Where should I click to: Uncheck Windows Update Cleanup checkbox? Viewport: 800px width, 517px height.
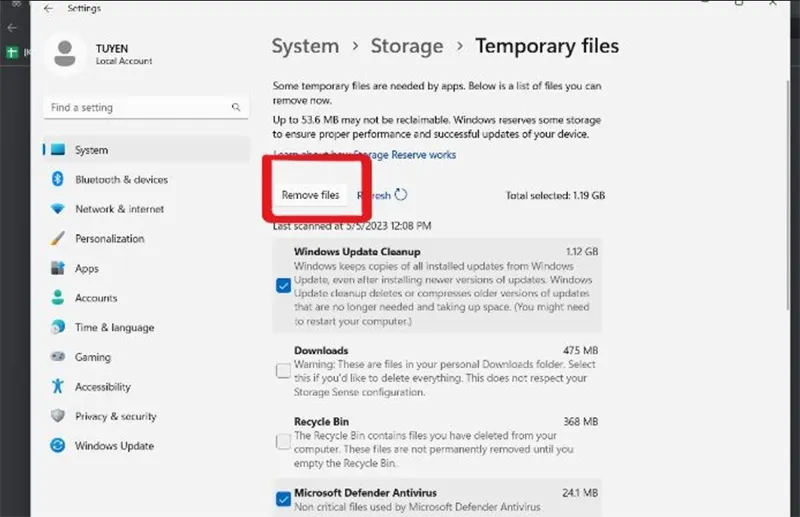pos(283,286)
